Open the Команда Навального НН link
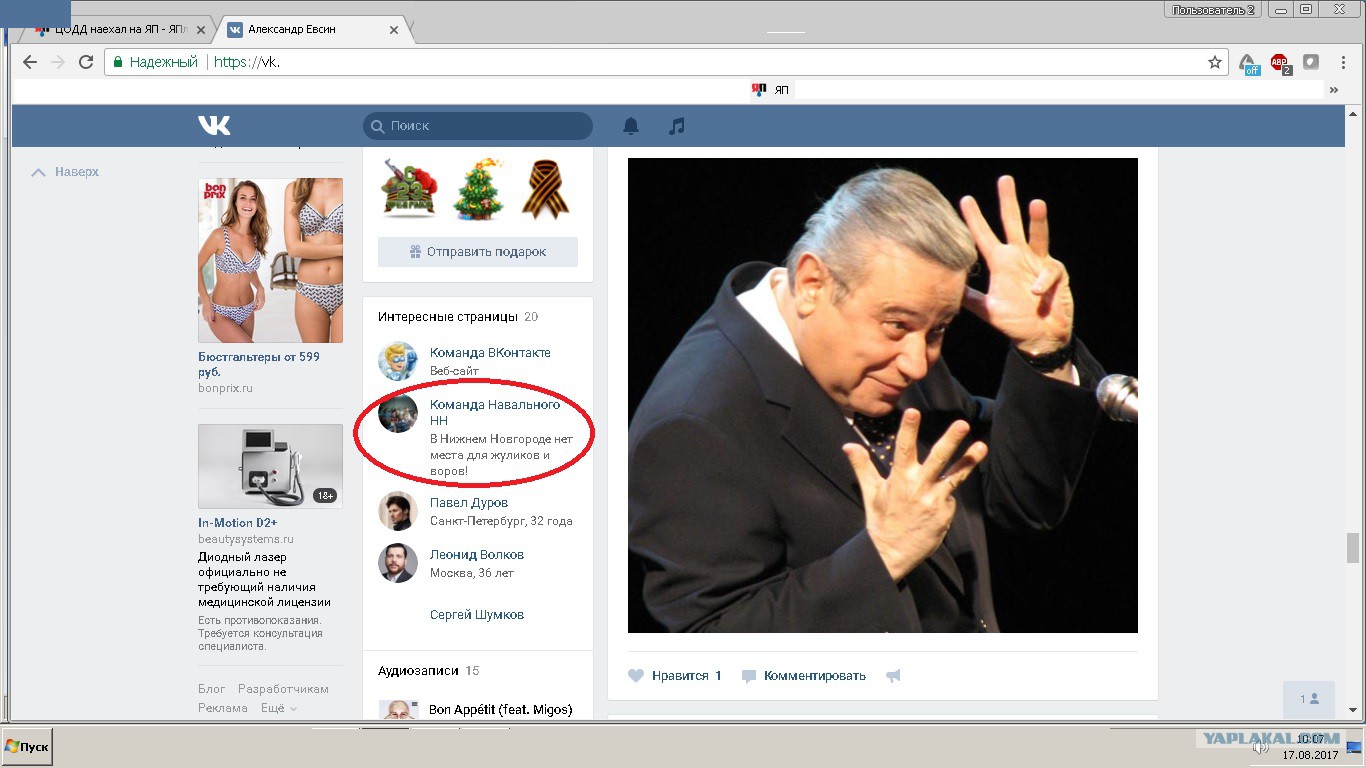 point(495,413)
